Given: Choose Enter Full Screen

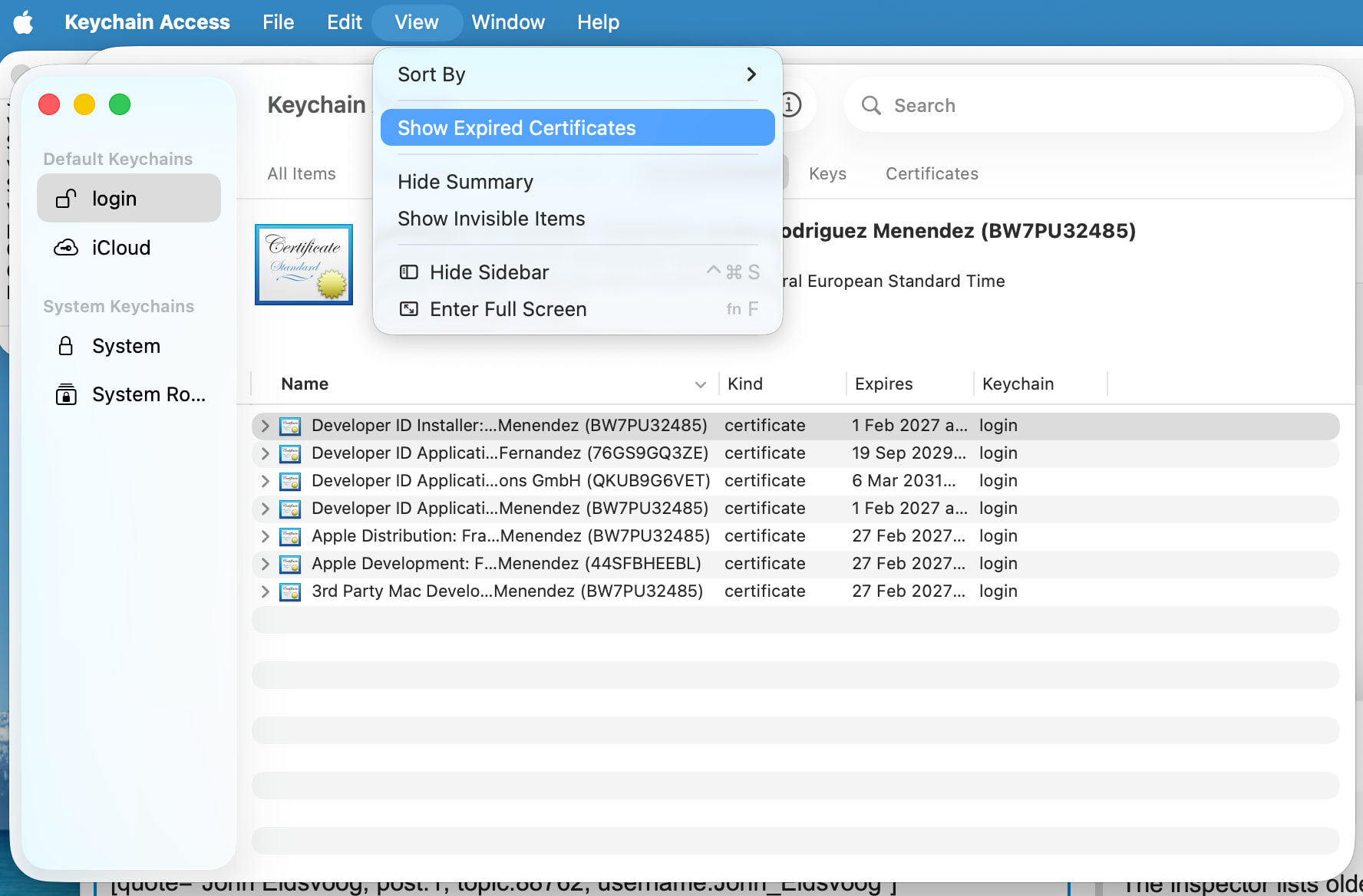Looking at the screenshot, I should [577, 309].
